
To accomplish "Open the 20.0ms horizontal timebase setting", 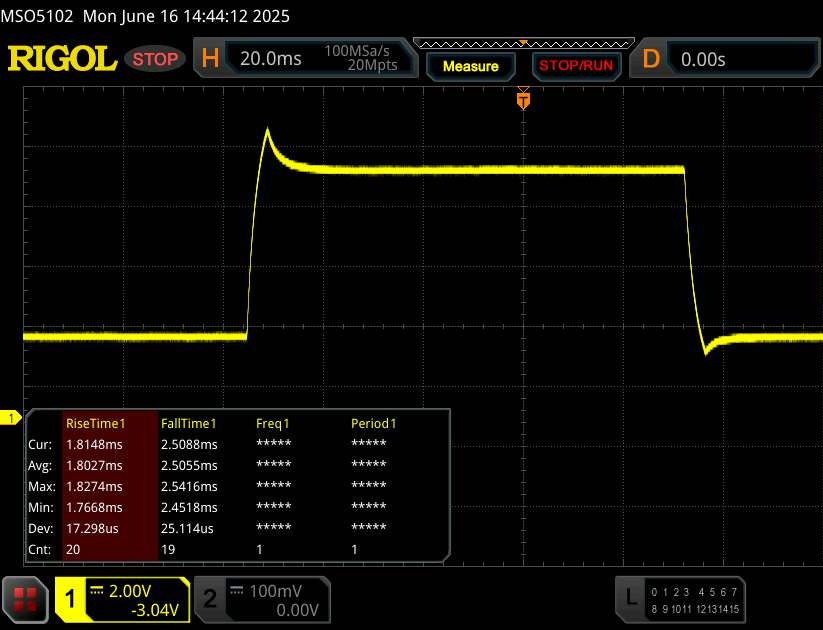I will [x=271, y=59].
